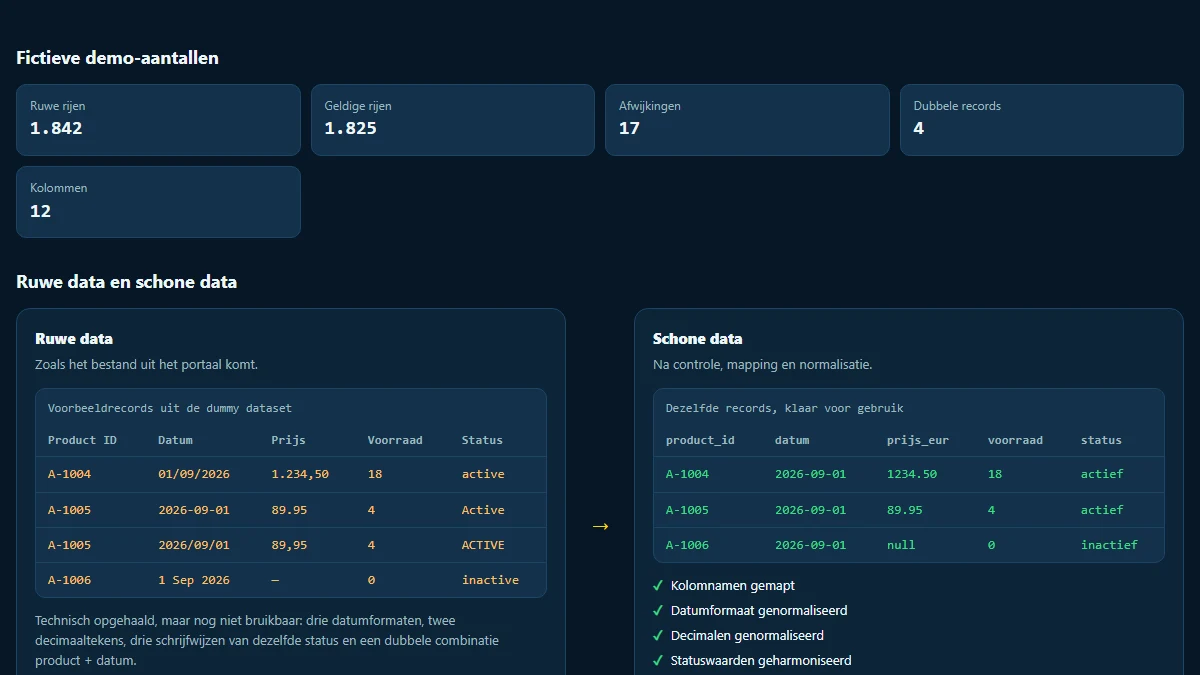The height and width of the screenshot is (675, 1200).
Task: Click 'A-1004' in the Ruwe data table
Action: (x=69, y=474)
